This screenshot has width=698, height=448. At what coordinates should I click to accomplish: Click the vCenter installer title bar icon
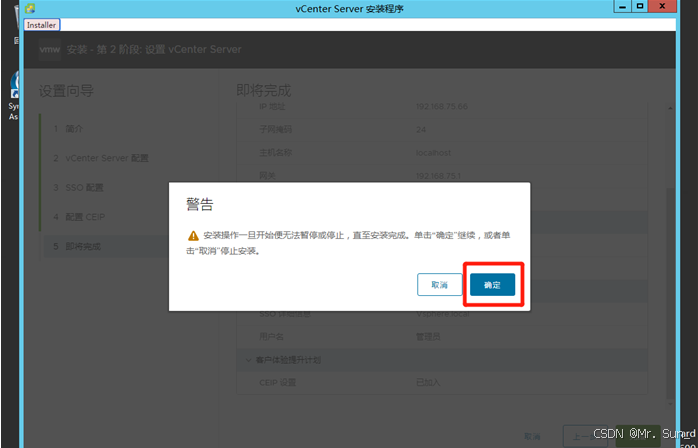30,8
